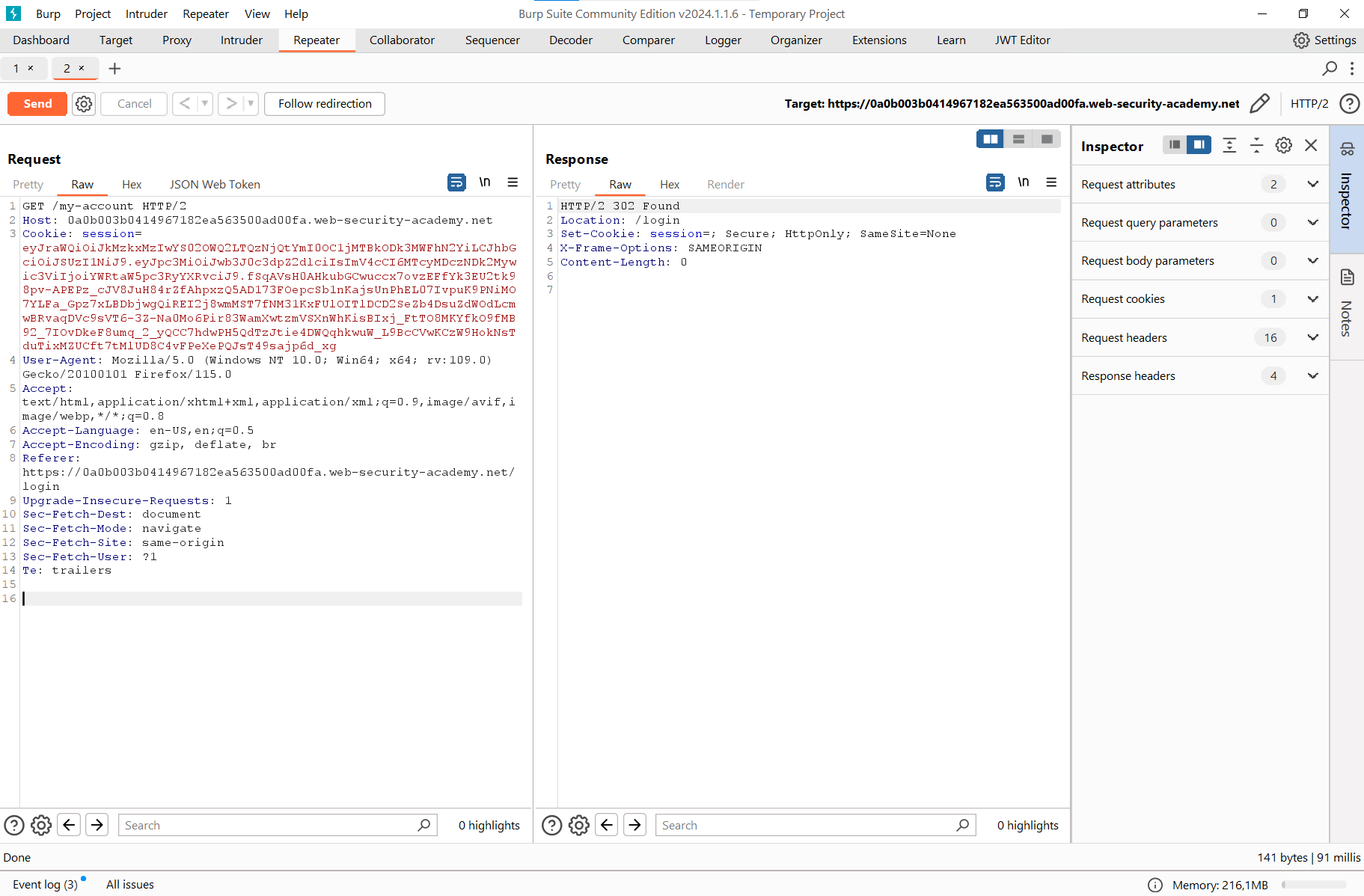Switch to the Proxy tab
The height and width of the screenshot is (896, 1364).
pyautogui.click(x=177, y=40)
